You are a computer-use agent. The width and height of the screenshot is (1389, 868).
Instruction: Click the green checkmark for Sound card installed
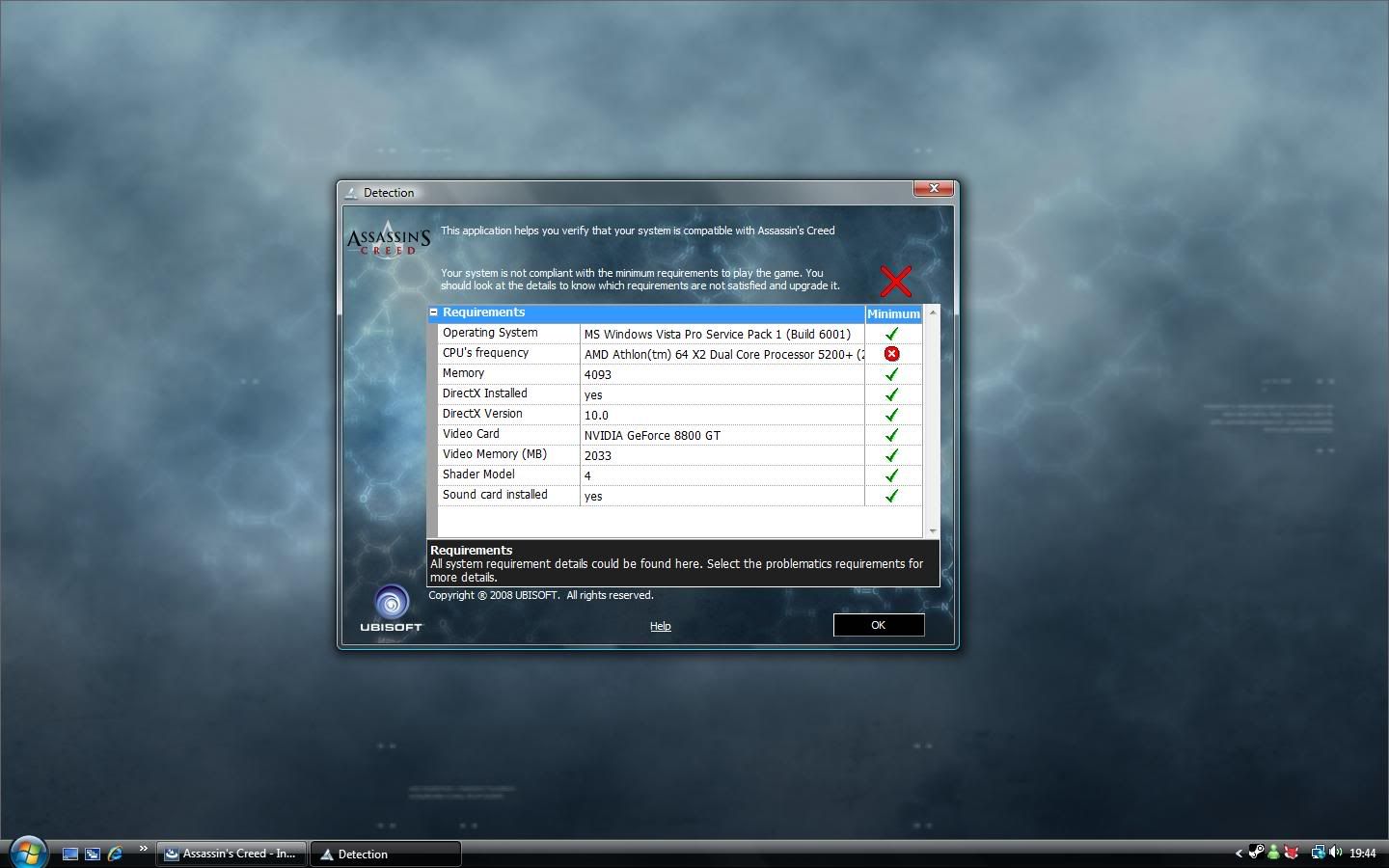tap(891, 496)
